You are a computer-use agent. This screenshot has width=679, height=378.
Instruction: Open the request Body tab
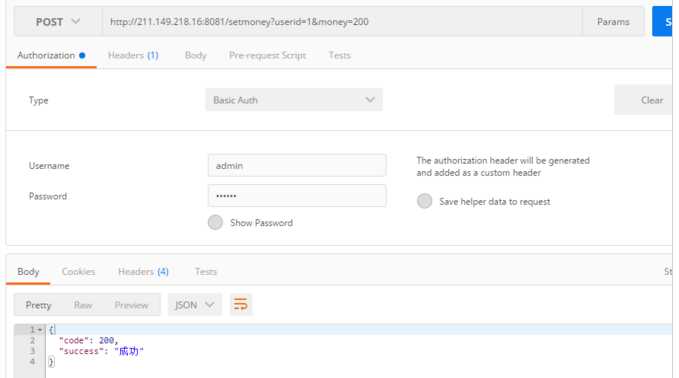[x=195, y=55]
